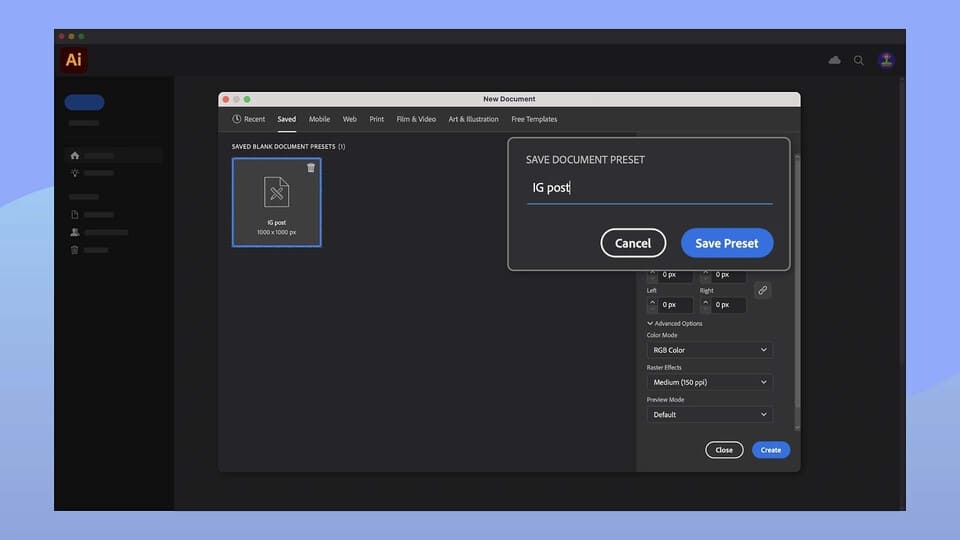Open the Film & Video tab

point(416,119)
